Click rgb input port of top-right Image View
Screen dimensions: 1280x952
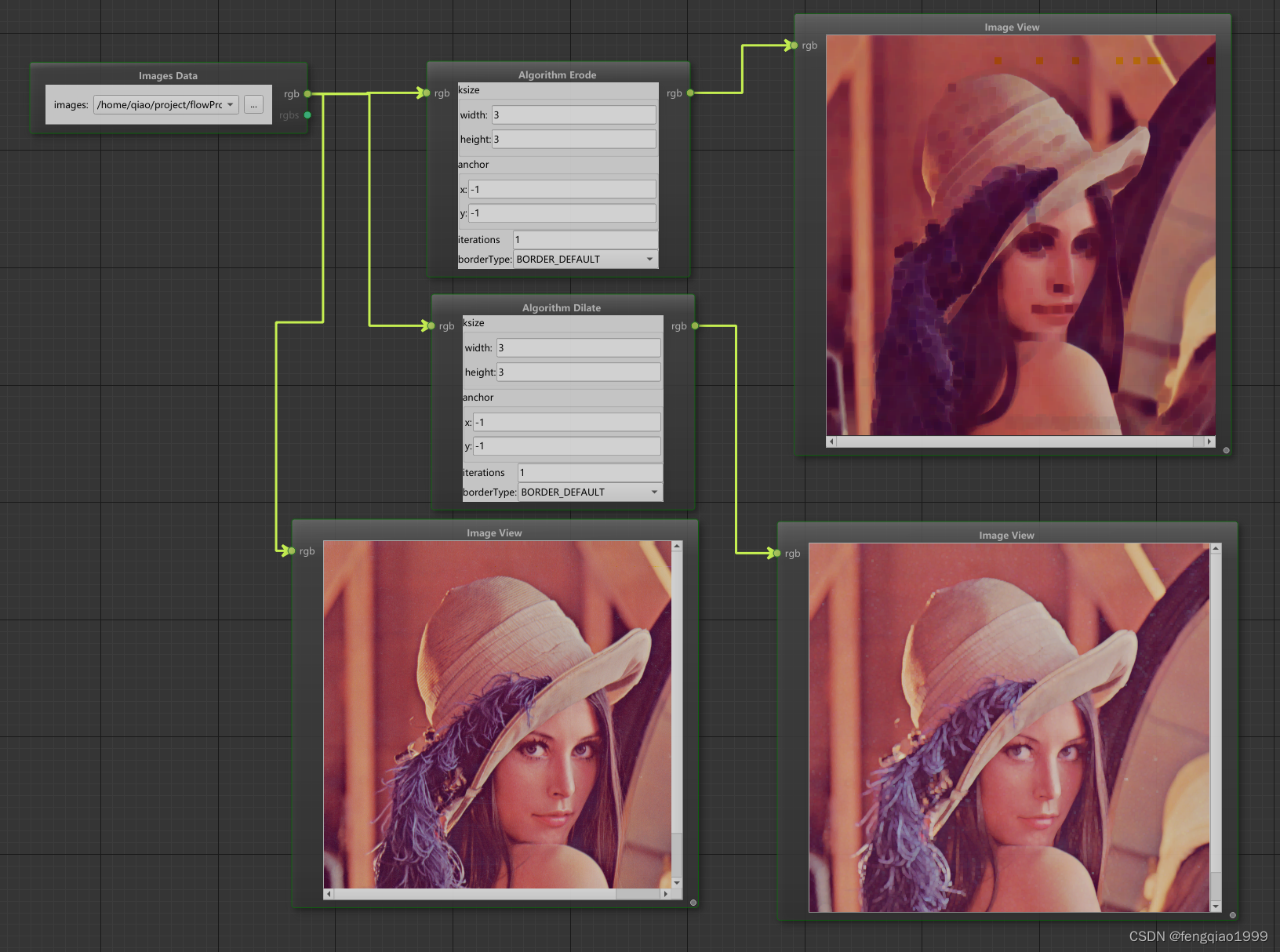tap(795, 45)
